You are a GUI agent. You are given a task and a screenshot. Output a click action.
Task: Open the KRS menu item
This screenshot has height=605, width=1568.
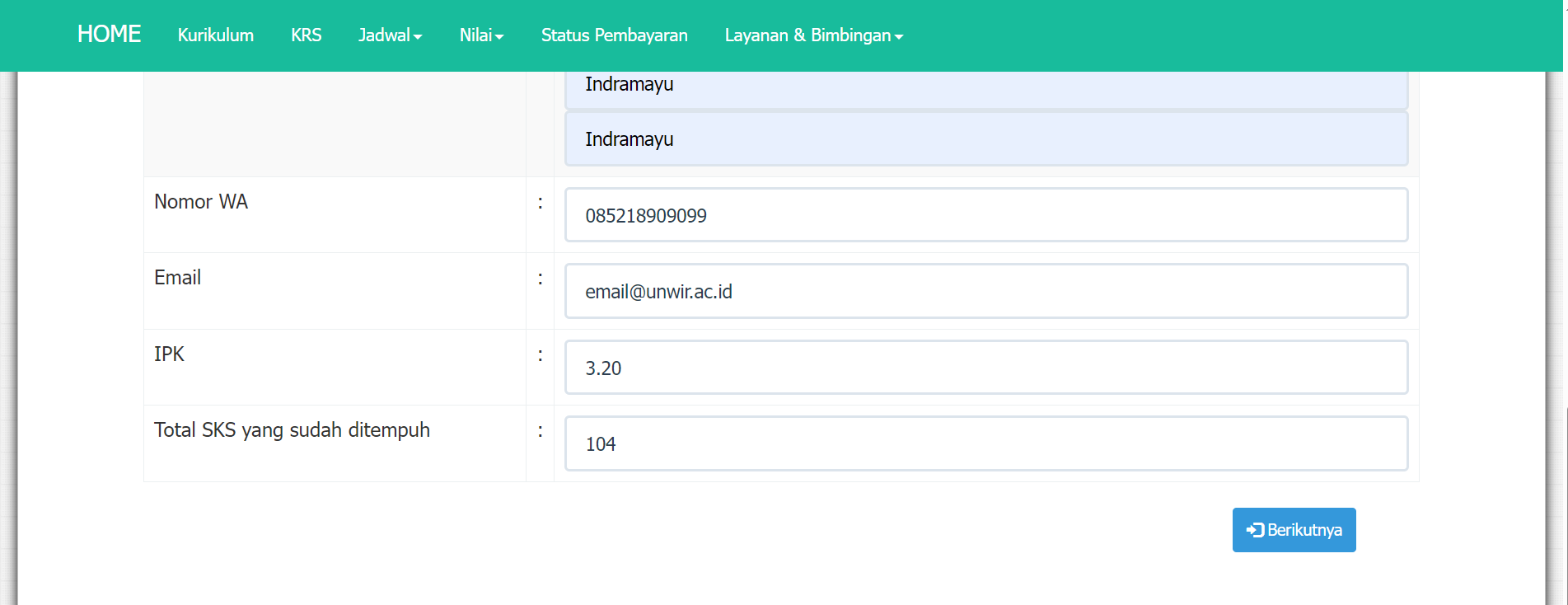[306, 35]
